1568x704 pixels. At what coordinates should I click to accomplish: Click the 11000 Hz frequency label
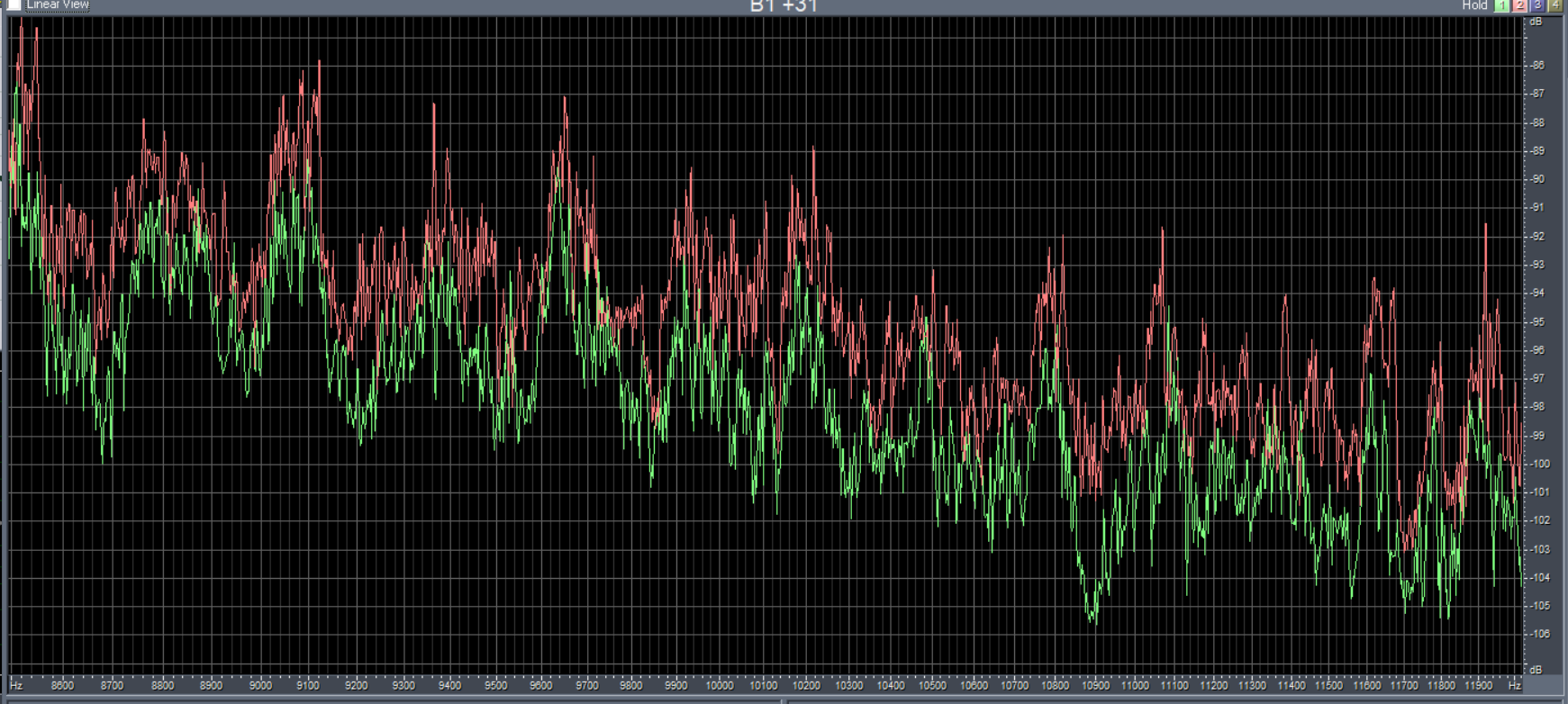click(1135, 685)
